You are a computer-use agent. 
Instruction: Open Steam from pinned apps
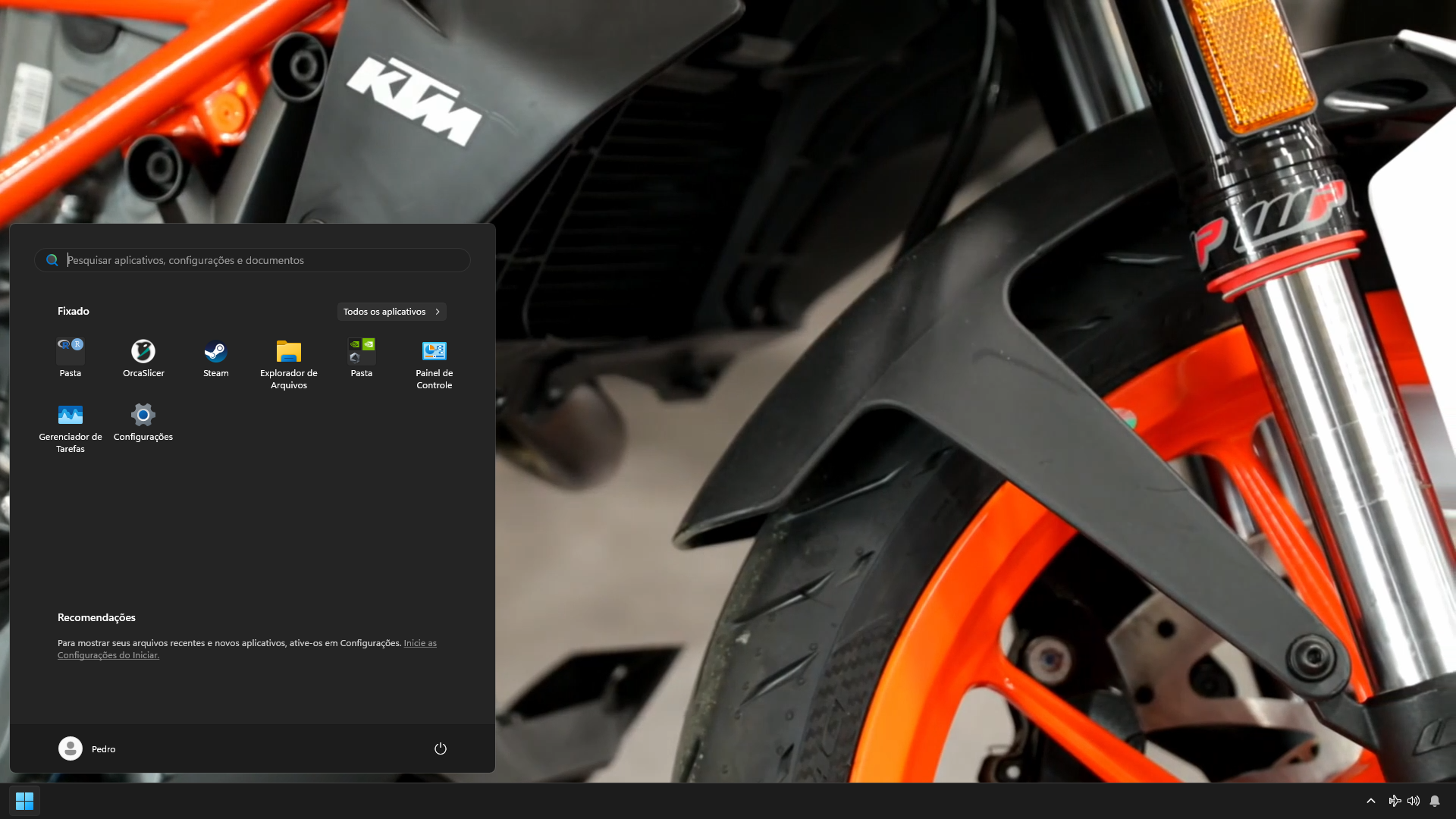click(216, 358)
